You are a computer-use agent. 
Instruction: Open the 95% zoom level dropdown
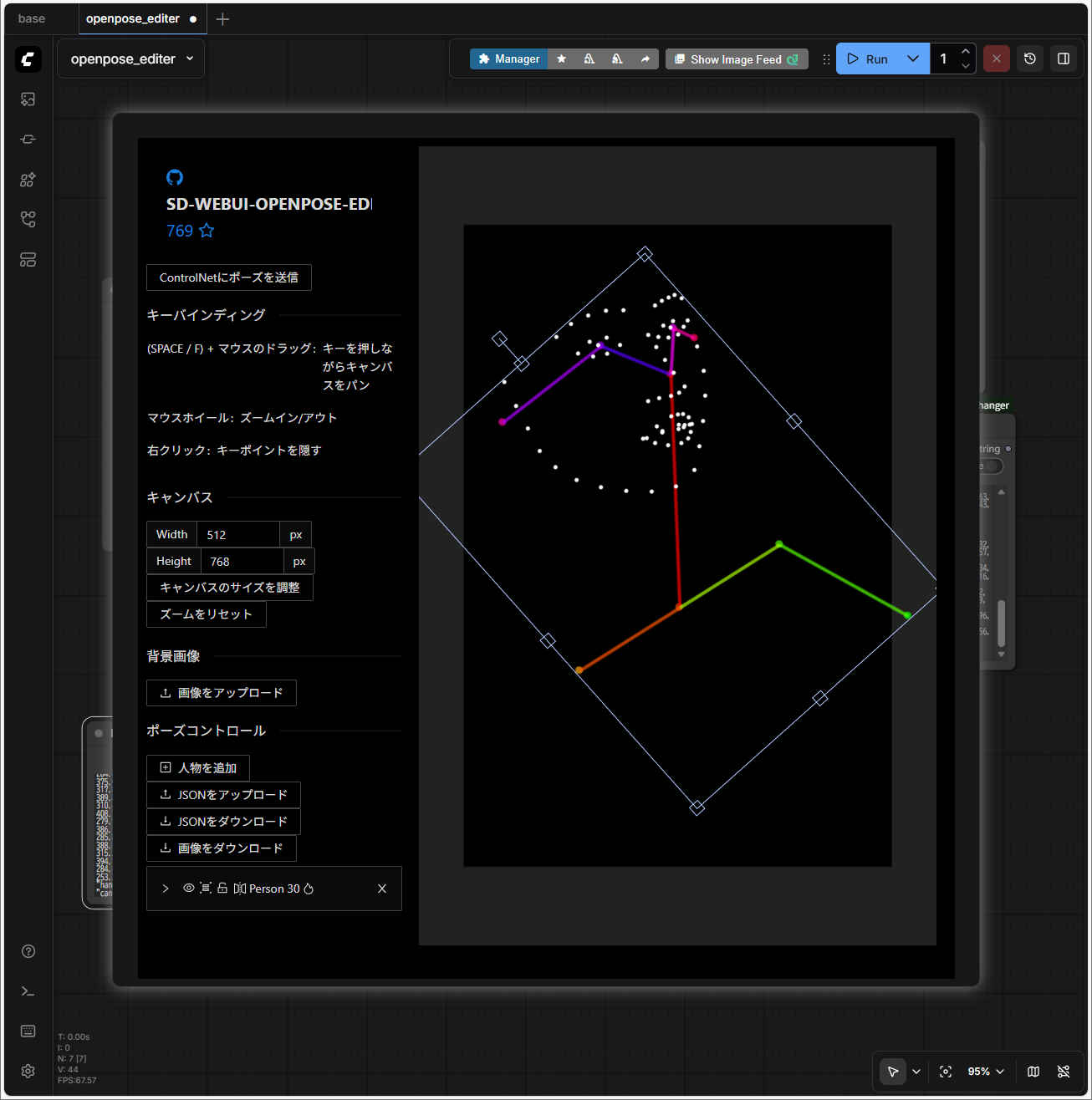[986, 1072]
